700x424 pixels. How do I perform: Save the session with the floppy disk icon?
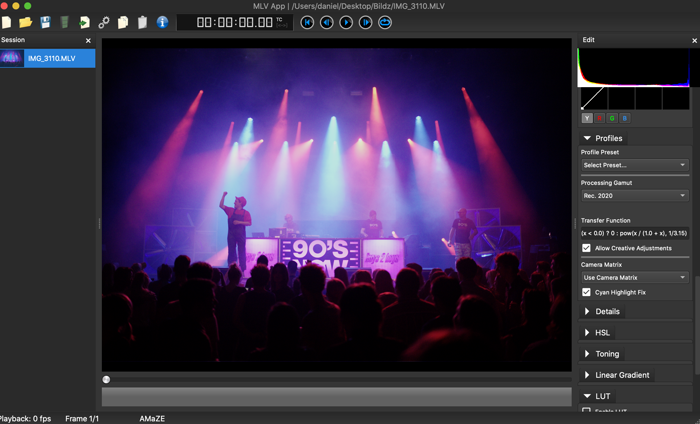(x=45, y=22)
